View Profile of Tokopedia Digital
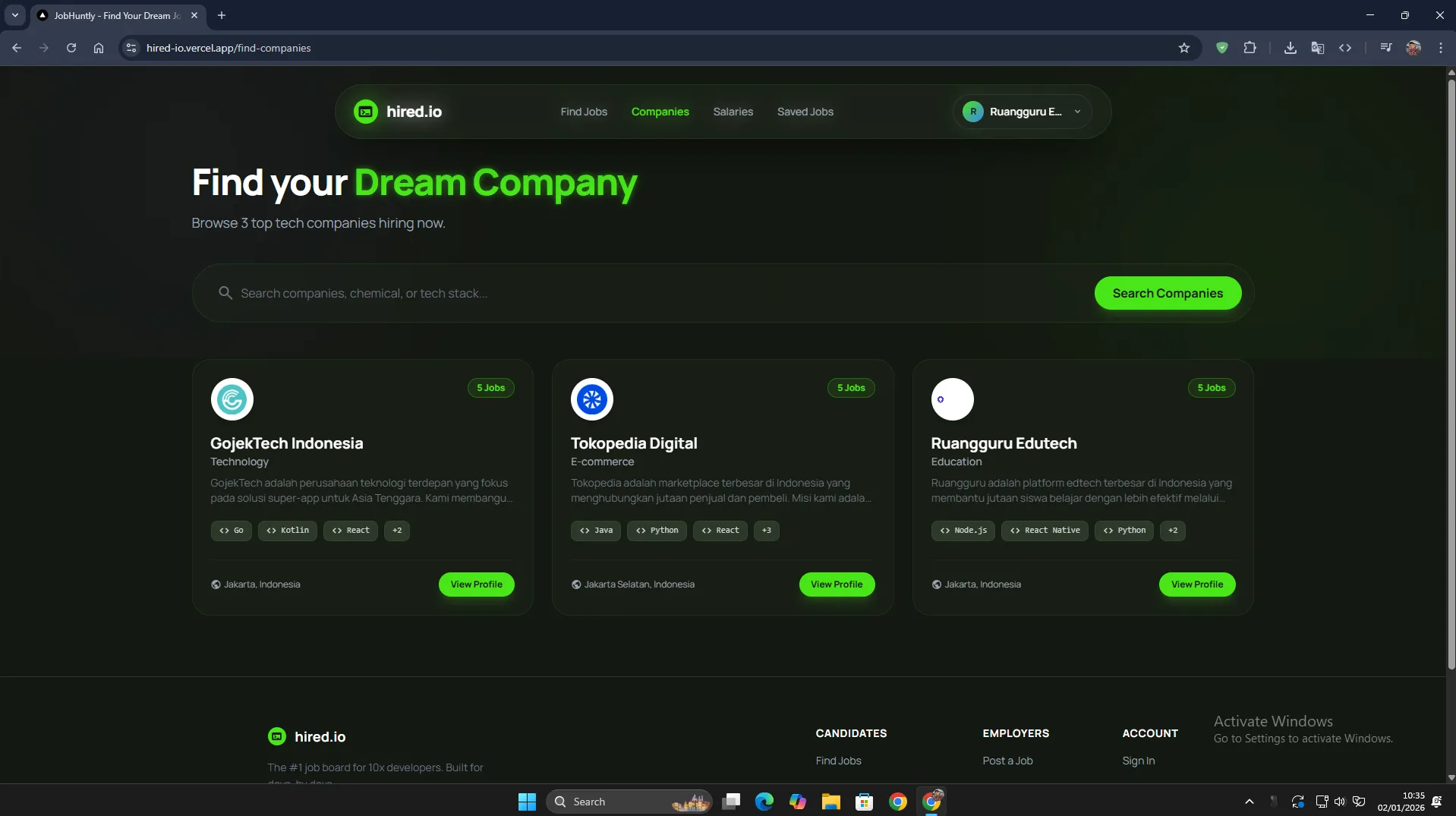1456x816 pixels. [x=836, y=584]
